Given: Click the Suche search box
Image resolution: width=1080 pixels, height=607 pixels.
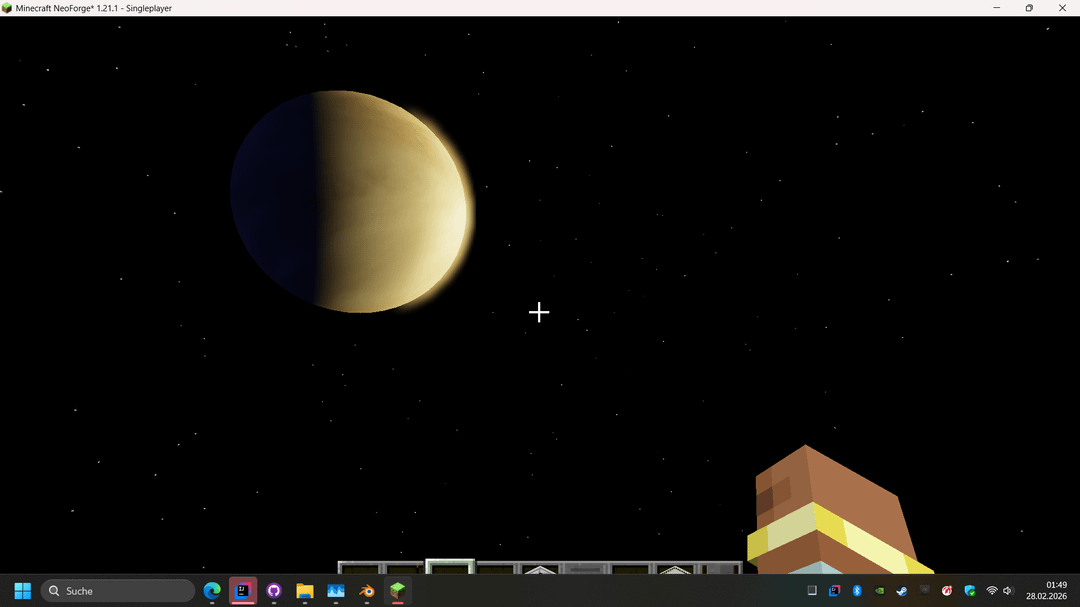Looking at the screenshot, I should (x=118, y=591).
